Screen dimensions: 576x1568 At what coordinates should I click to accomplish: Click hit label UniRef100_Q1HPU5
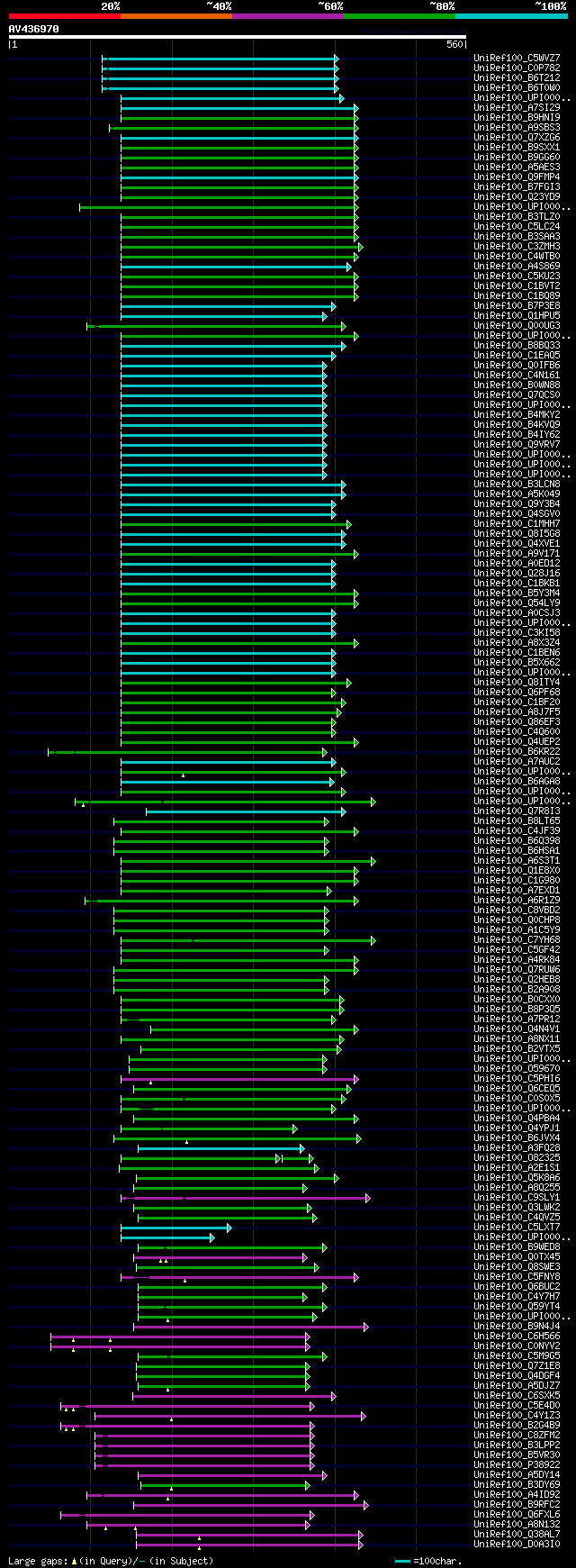(517, 315)
